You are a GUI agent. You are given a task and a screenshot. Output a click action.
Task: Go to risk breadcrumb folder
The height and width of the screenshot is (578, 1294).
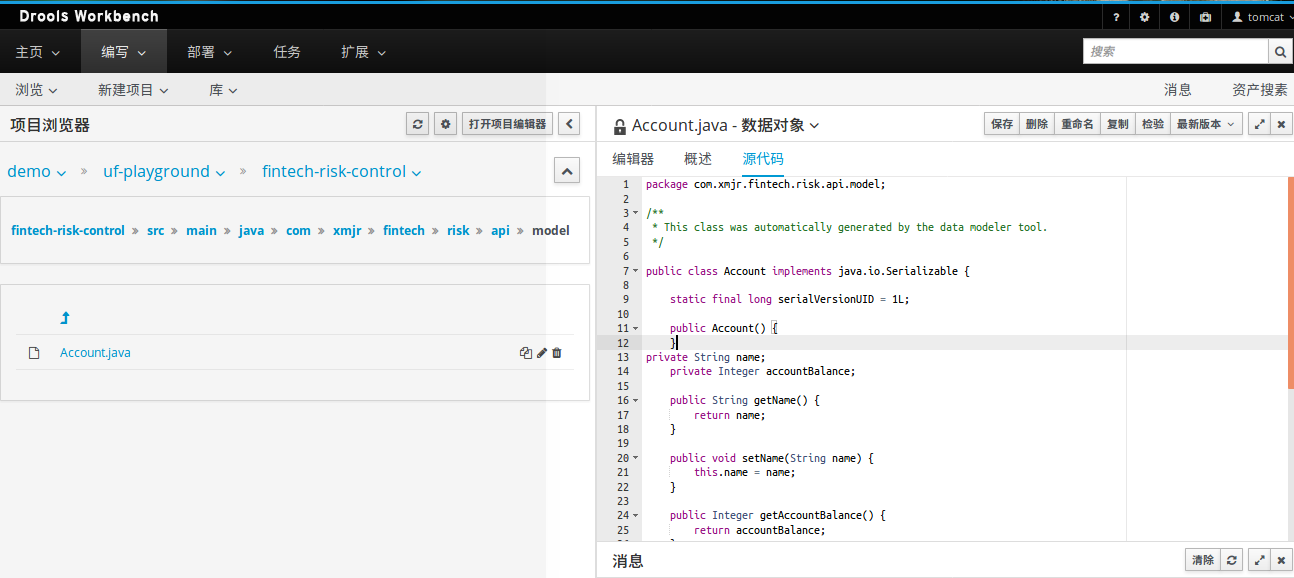click(458, 230)
